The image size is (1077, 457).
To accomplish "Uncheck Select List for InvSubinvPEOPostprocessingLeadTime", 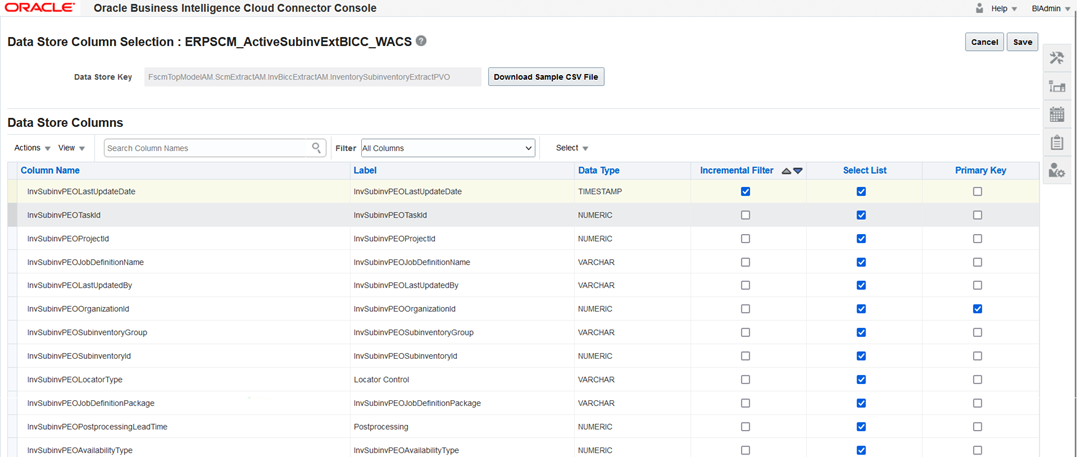I will (x=861, y=427).
